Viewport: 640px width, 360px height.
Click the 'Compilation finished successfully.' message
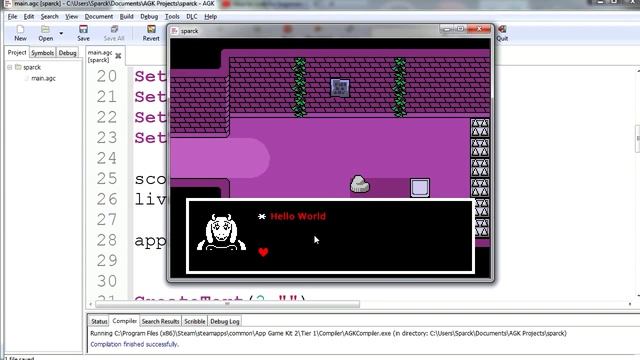click(134, 344)
